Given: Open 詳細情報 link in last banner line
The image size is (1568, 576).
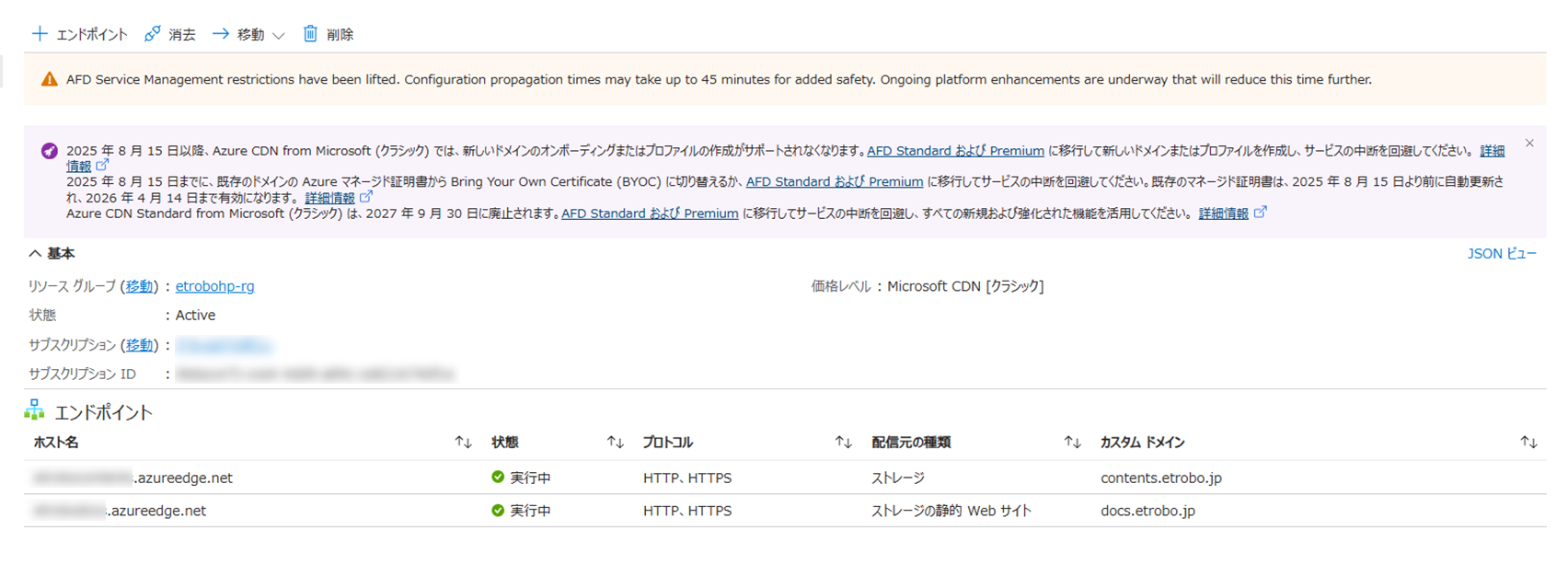Looking at the screenshot, I should [1223, 213].
